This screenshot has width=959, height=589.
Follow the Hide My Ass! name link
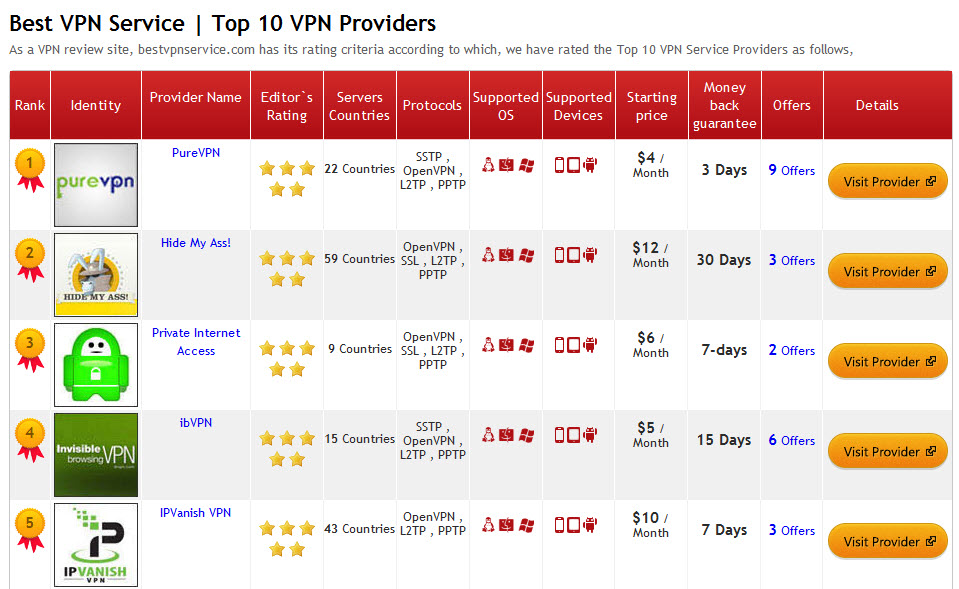(x=196, y=243)
